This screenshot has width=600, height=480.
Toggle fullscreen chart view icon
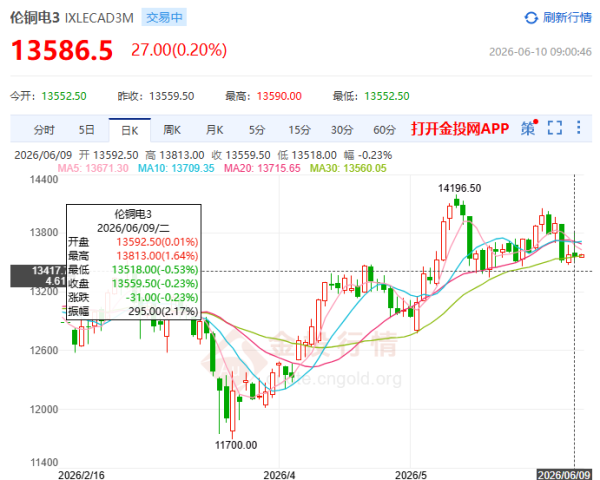[555, 128]
